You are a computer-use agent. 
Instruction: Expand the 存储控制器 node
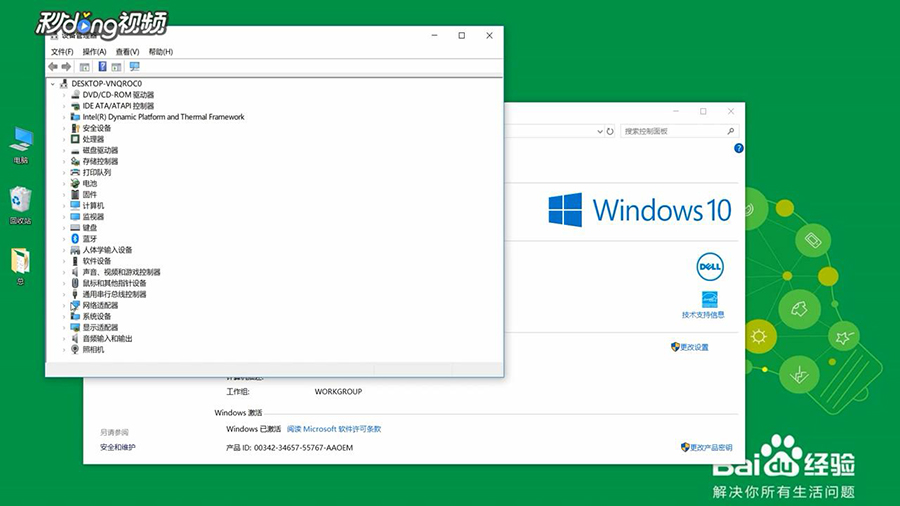(x=64, y=161)
